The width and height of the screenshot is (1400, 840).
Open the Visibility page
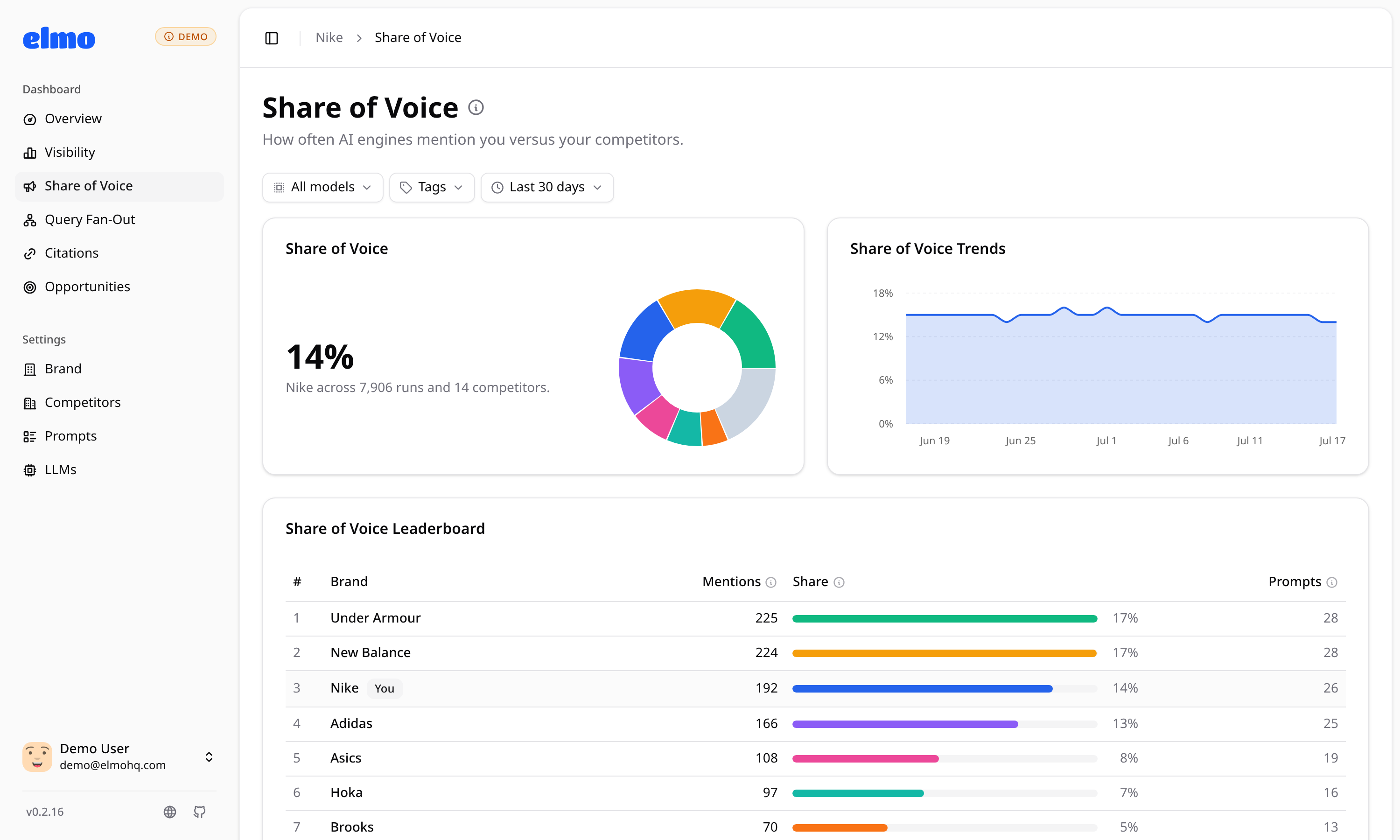[x=119, y=152]
